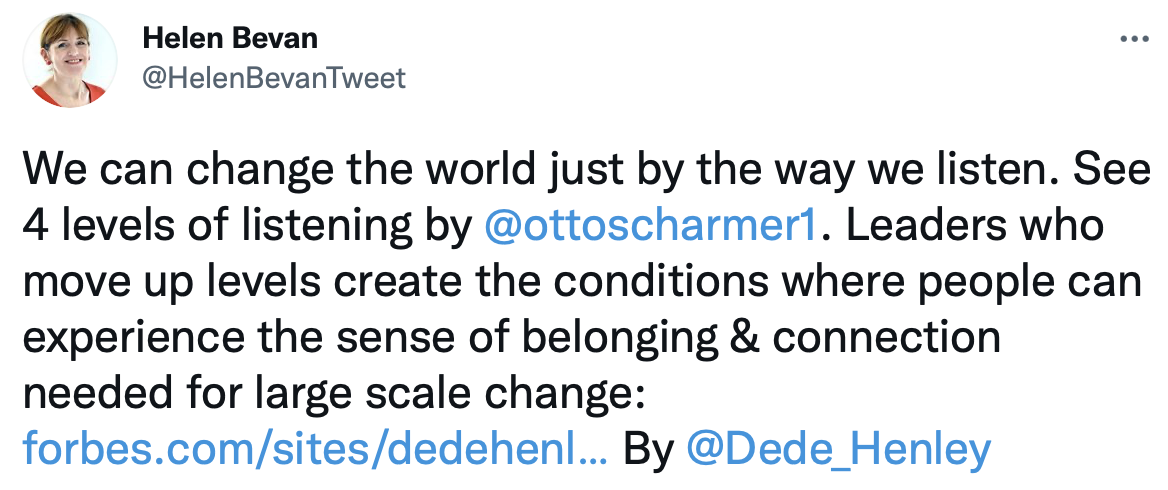Open Helen Bevan's profile via display name
The image size is (1168, 490).
click(230, 38)
